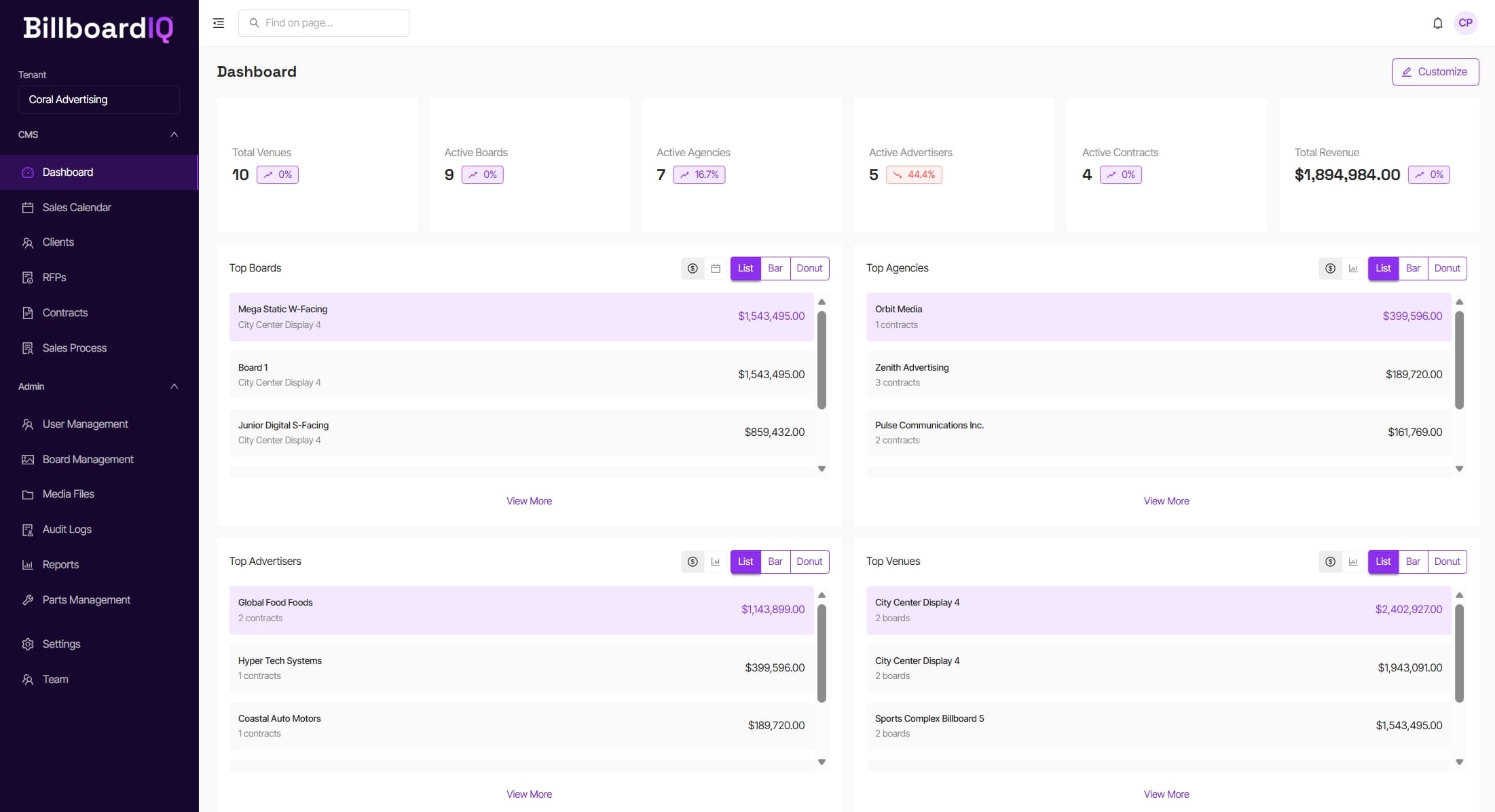1495x812 pixels.
Task: Click the BillboardIQ logo
Action: point(98,29)
